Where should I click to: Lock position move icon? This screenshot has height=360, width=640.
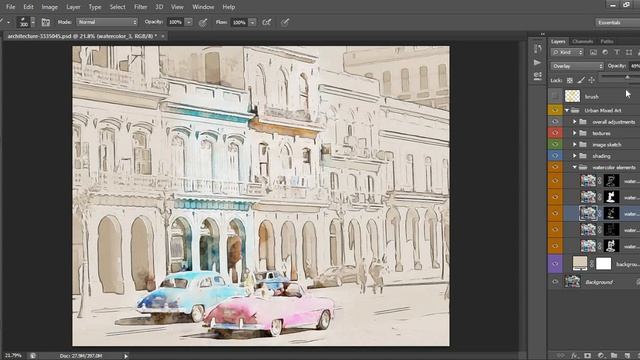coord(591,80)
